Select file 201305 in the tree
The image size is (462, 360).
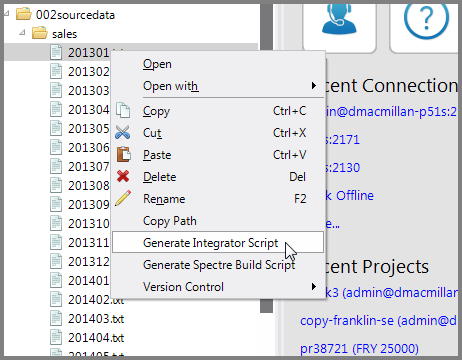89,128
